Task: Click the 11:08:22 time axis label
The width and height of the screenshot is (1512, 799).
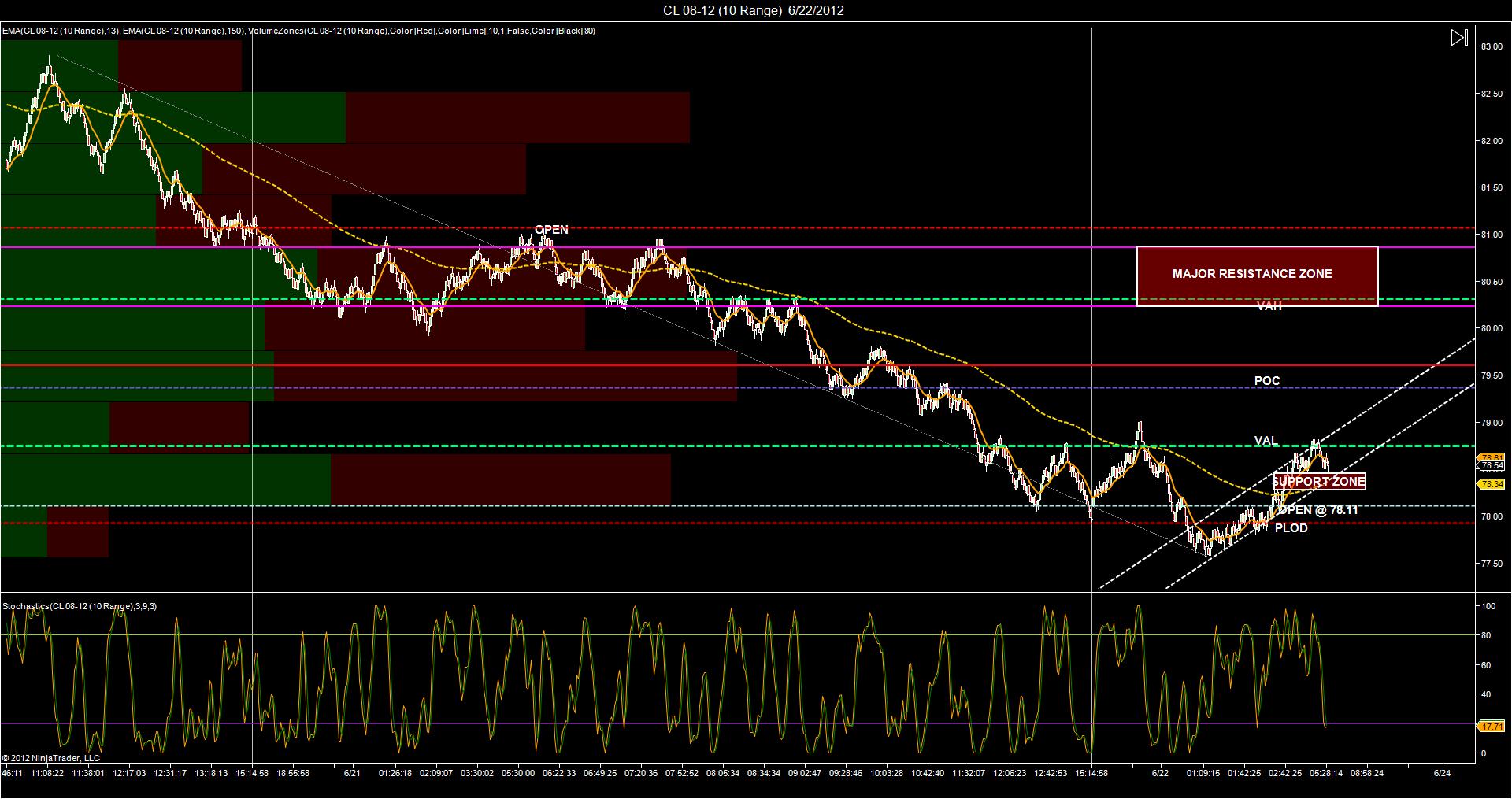Action: click(x=47, y=774)
